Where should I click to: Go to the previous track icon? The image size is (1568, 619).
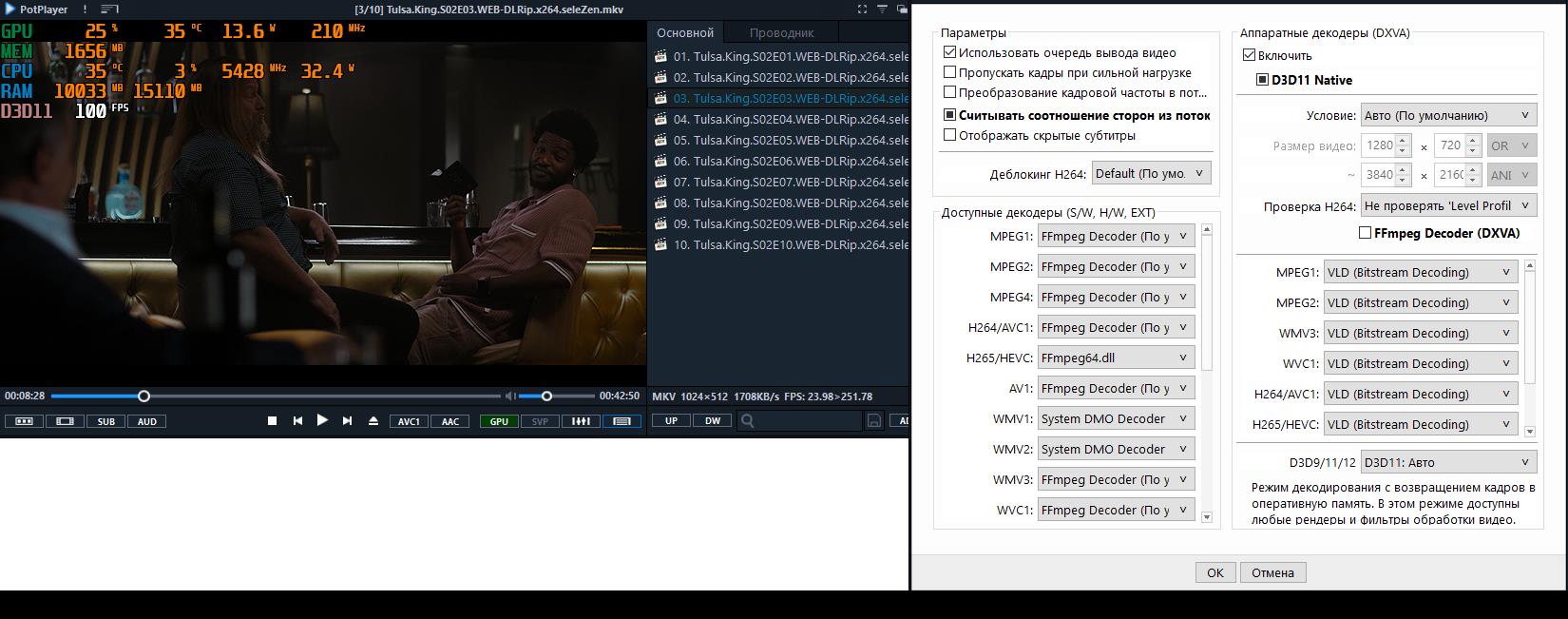tap(297, 421)
